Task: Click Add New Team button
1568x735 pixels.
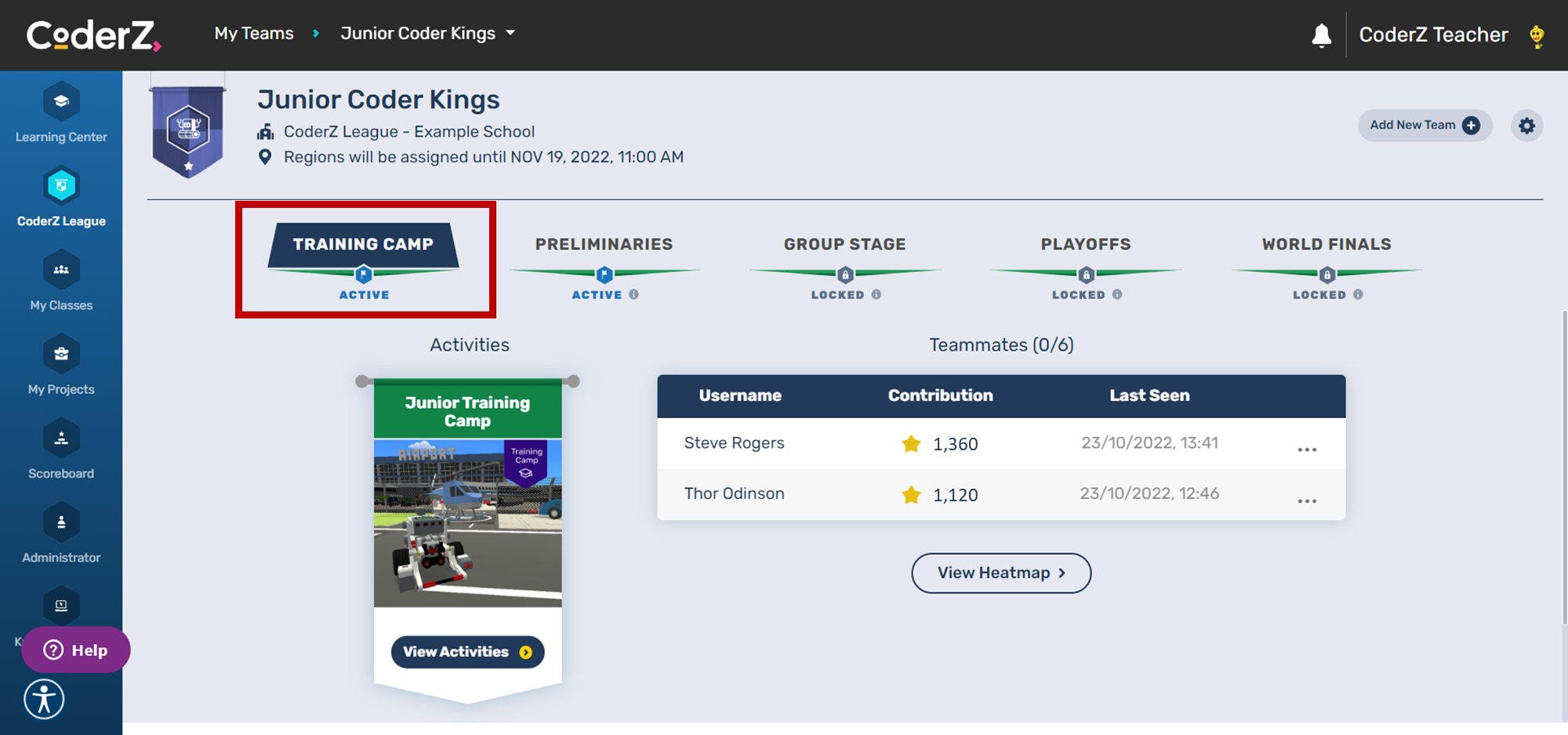Action: click(1424, 126)
